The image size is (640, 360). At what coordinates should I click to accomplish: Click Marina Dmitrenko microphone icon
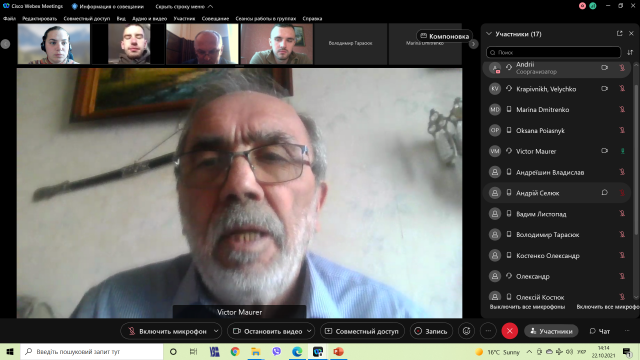[622, 109]
